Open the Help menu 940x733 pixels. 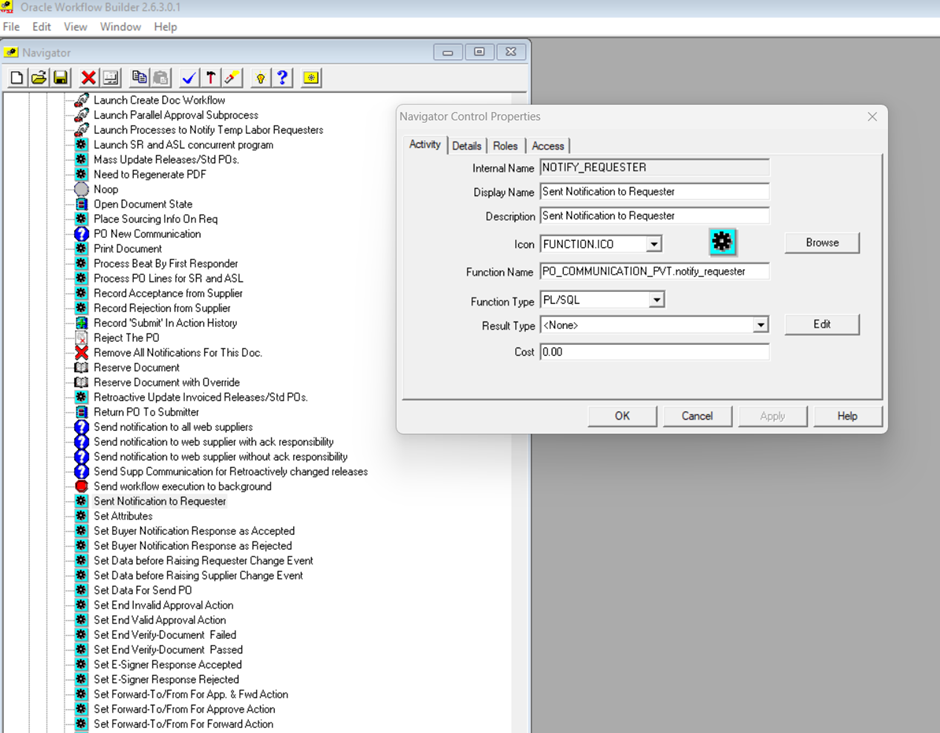coord(165,27)
